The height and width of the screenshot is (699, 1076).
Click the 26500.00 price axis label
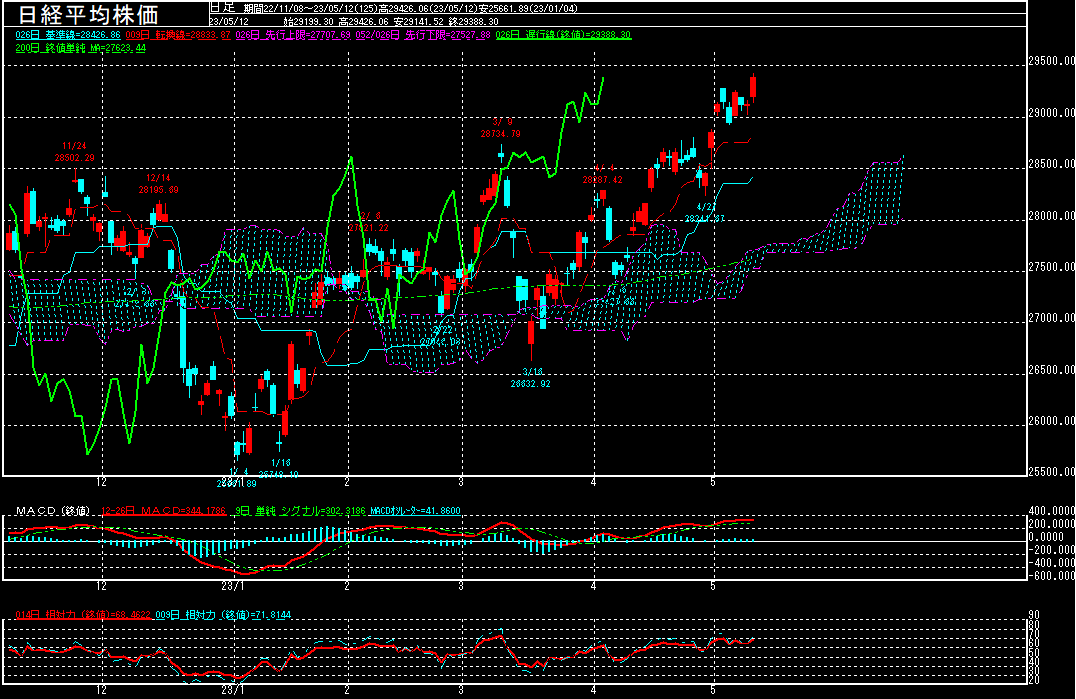1051,370
